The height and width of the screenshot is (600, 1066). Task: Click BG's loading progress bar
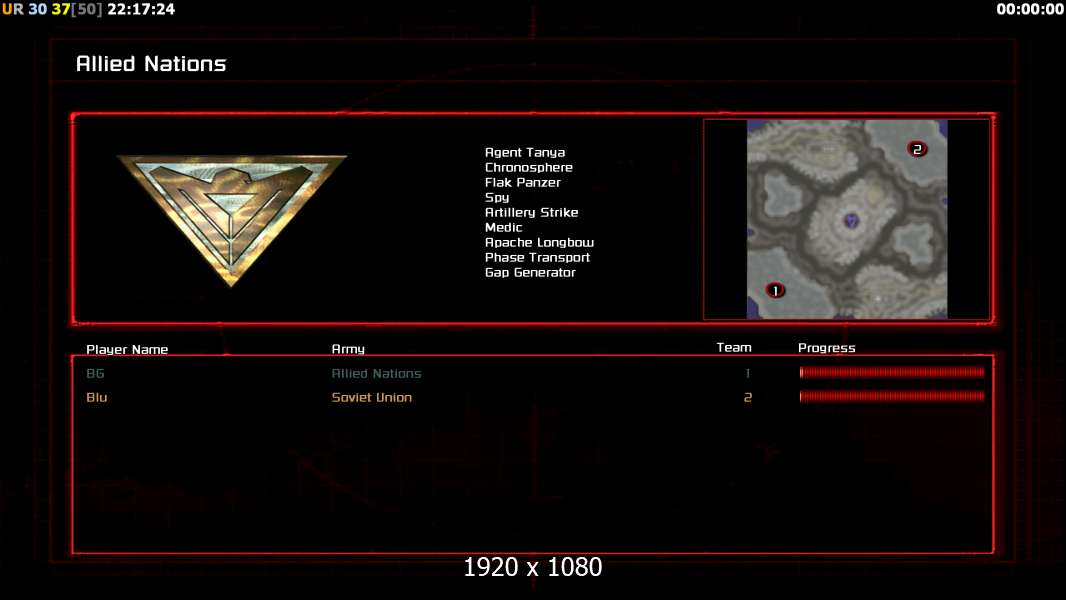tap(892, 372)
